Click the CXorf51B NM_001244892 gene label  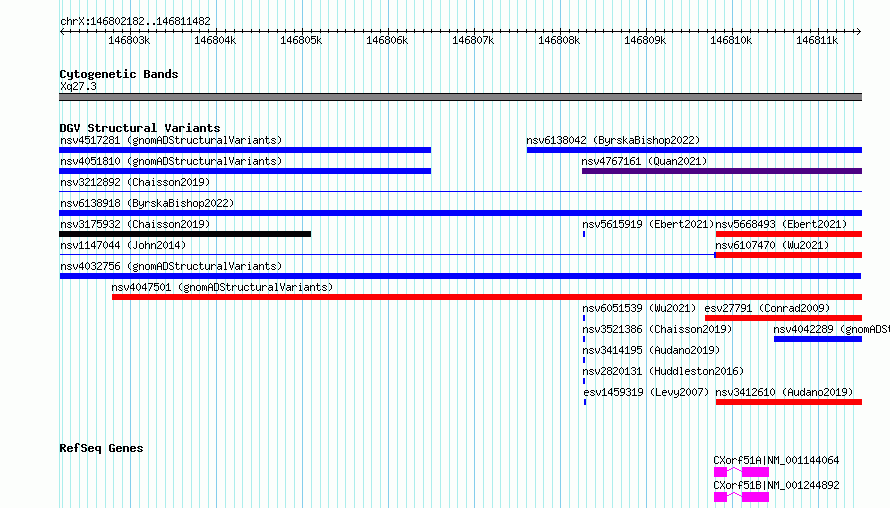776,485
